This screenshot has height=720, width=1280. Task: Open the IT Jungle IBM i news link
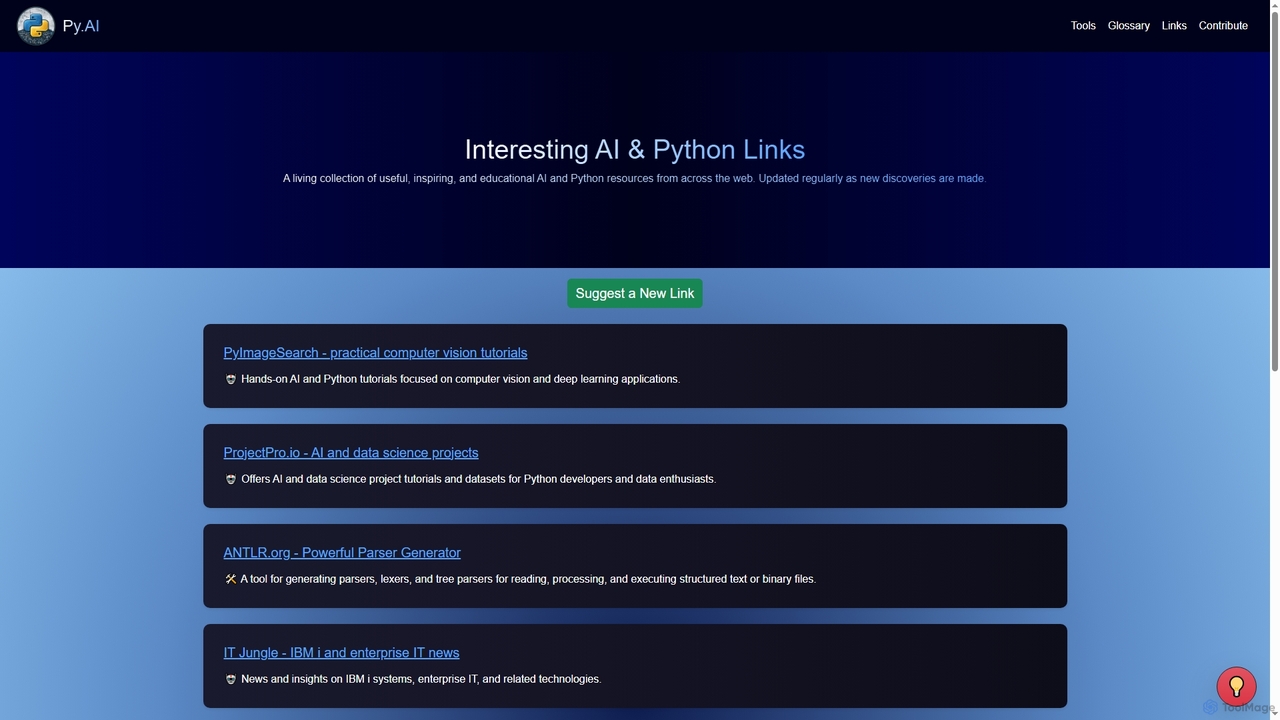[x=341, y=653]
